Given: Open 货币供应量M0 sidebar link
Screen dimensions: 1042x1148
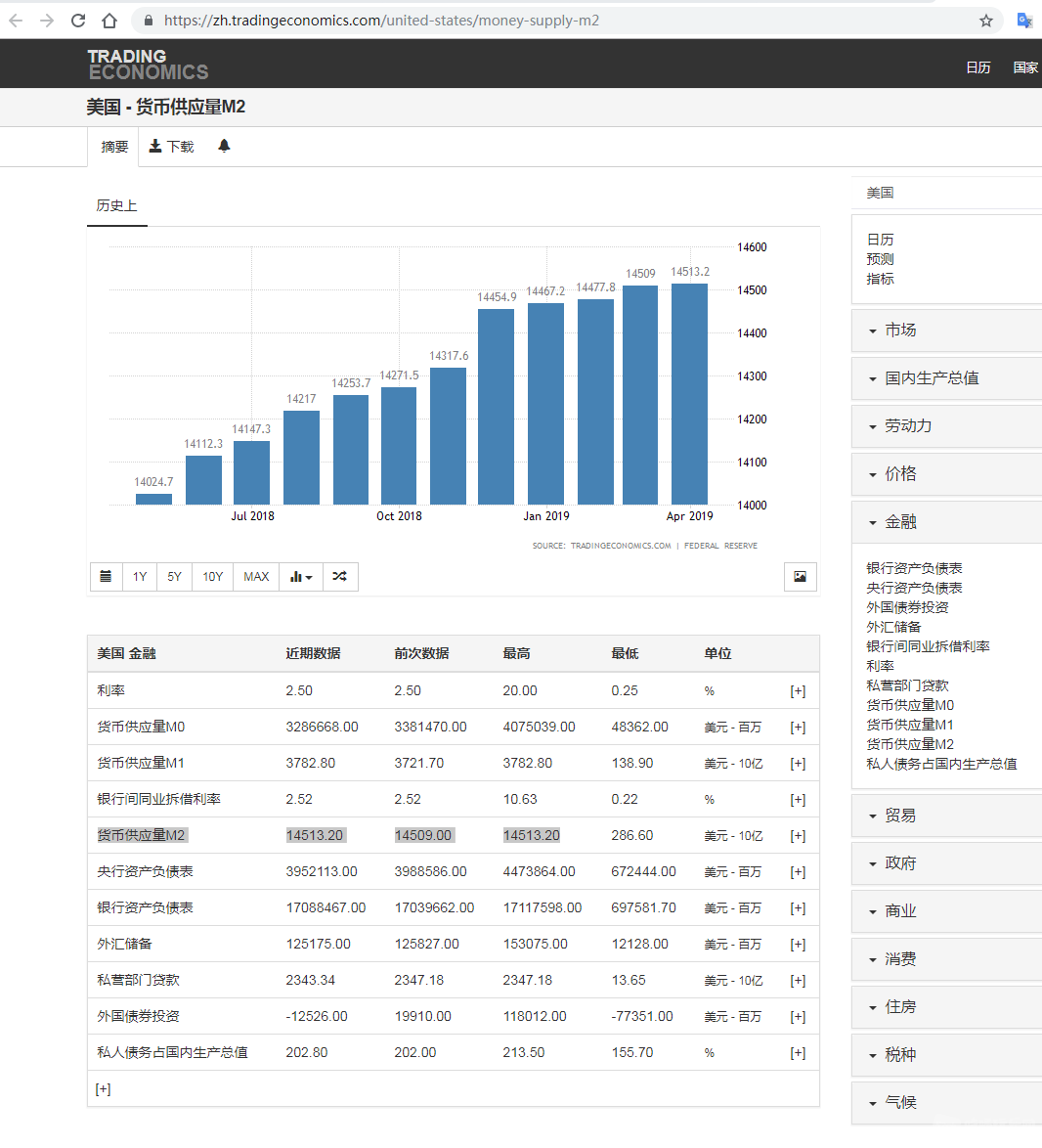Looking at the screenshot, I should pos(910,705).
